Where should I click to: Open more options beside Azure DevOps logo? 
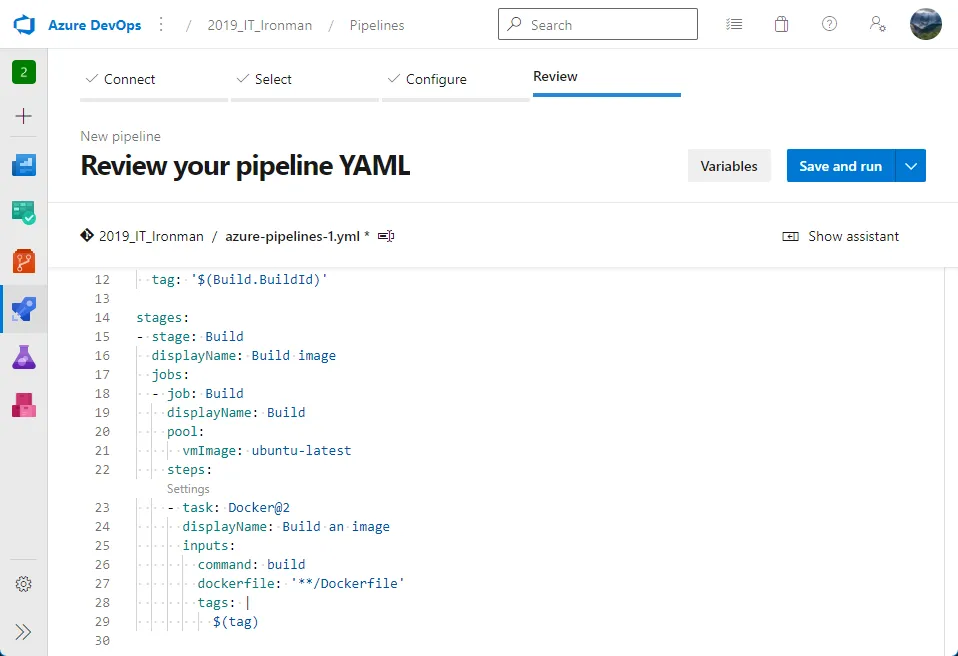click(x=161, y=24)
